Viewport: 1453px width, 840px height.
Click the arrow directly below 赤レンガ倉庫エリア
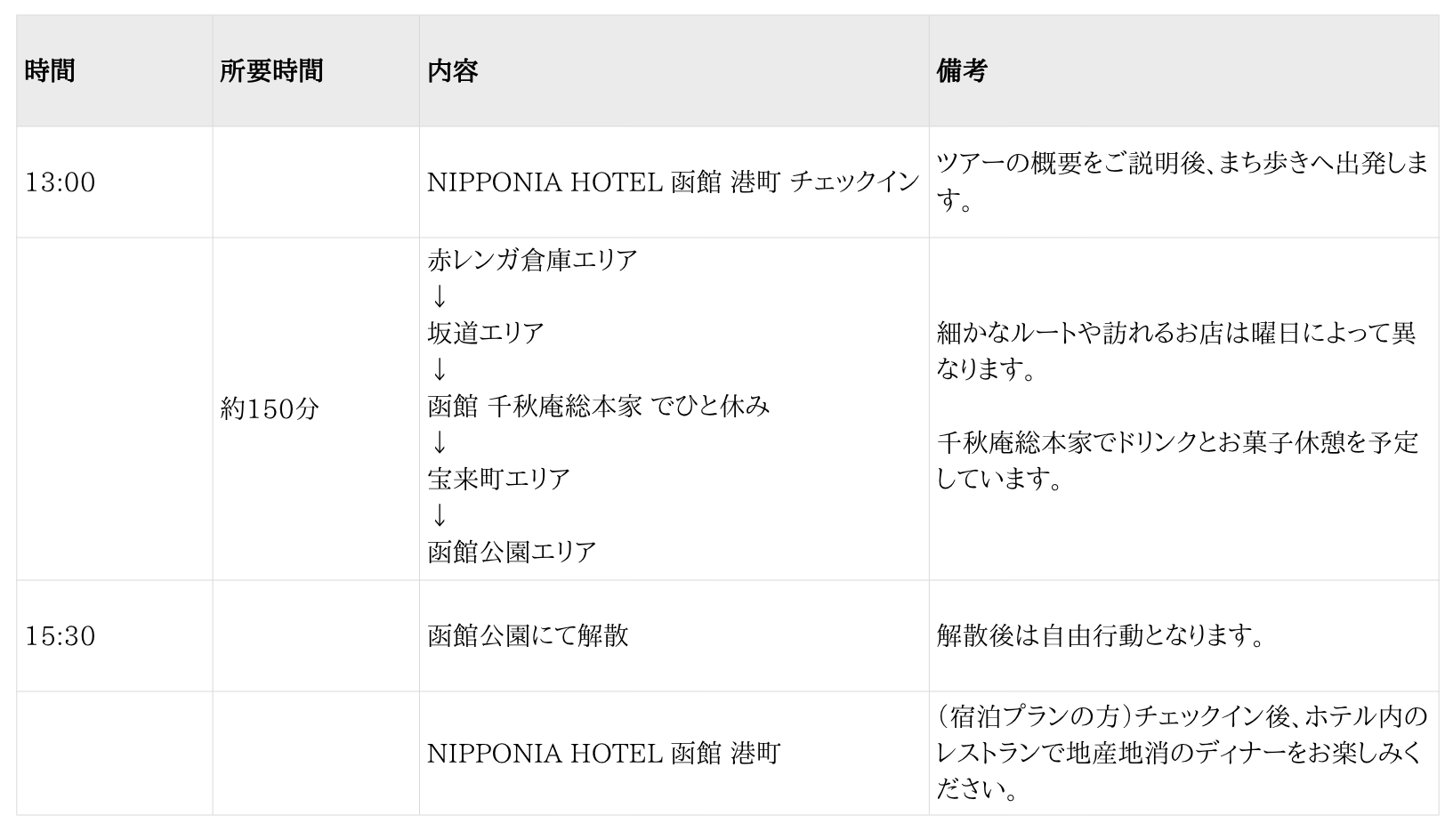pos(438,296)
